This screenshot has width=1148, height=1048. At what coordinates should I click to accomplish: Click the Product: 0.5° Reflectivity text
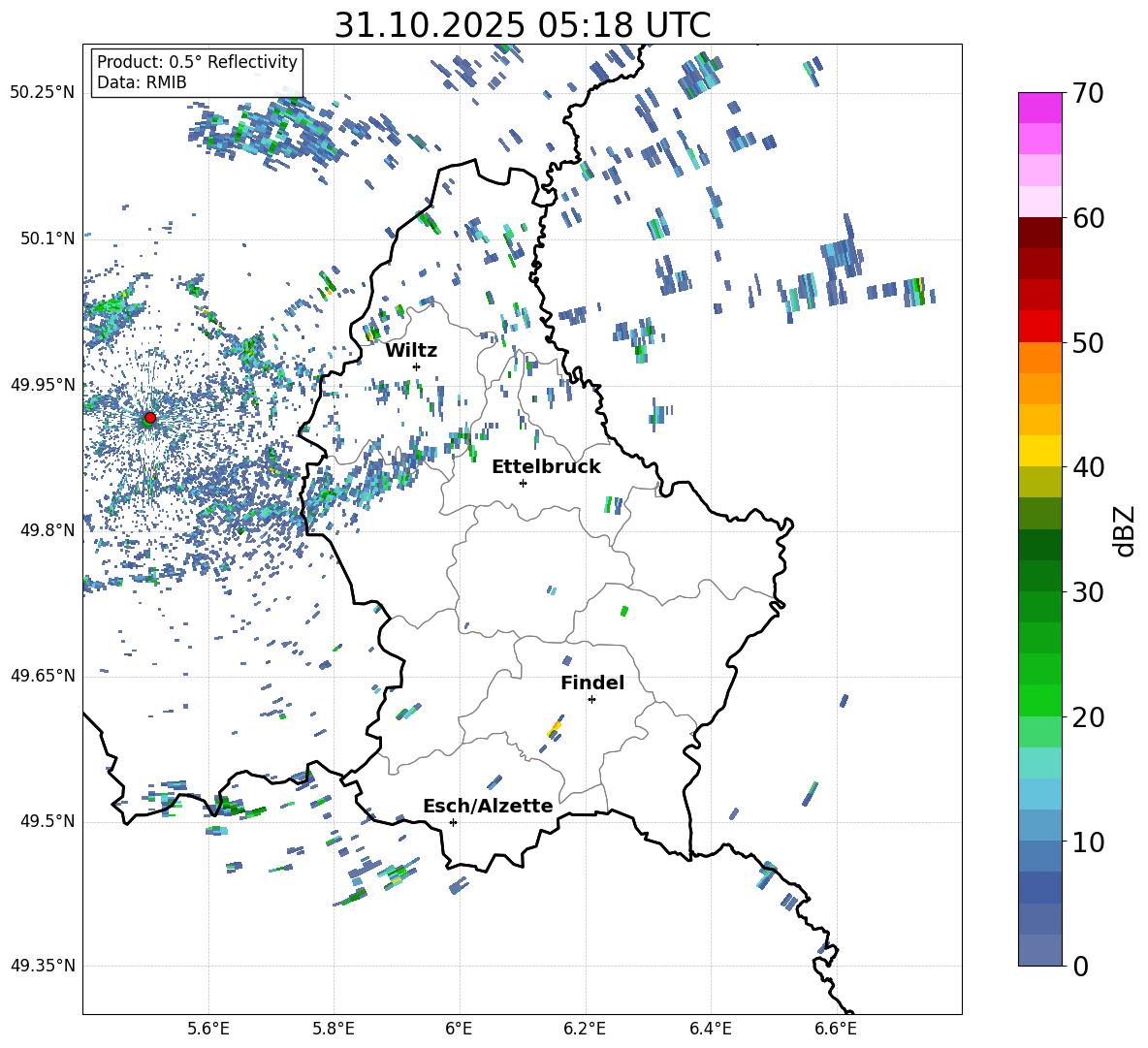[x=197, y=61]
